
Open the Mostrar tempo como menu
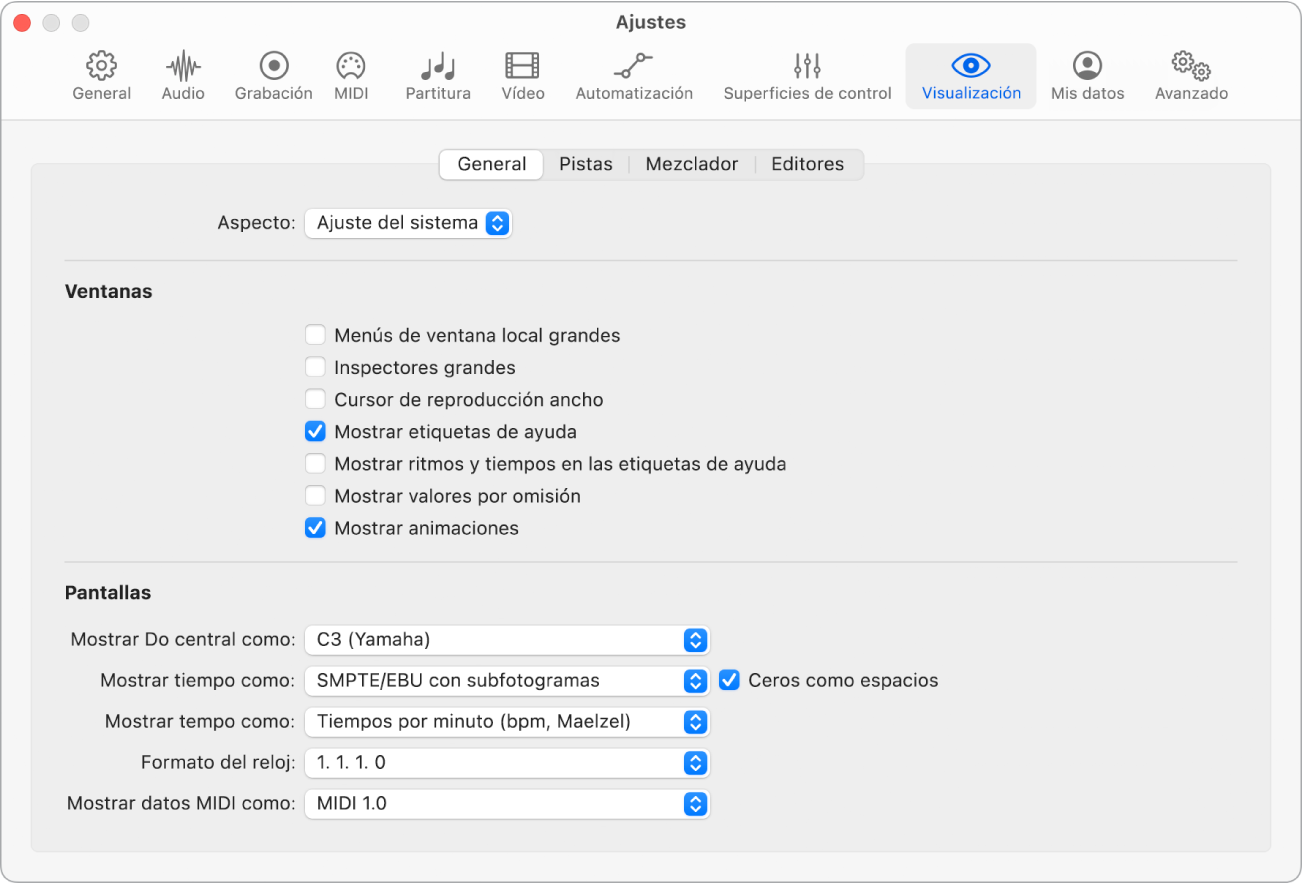(507, 721)
